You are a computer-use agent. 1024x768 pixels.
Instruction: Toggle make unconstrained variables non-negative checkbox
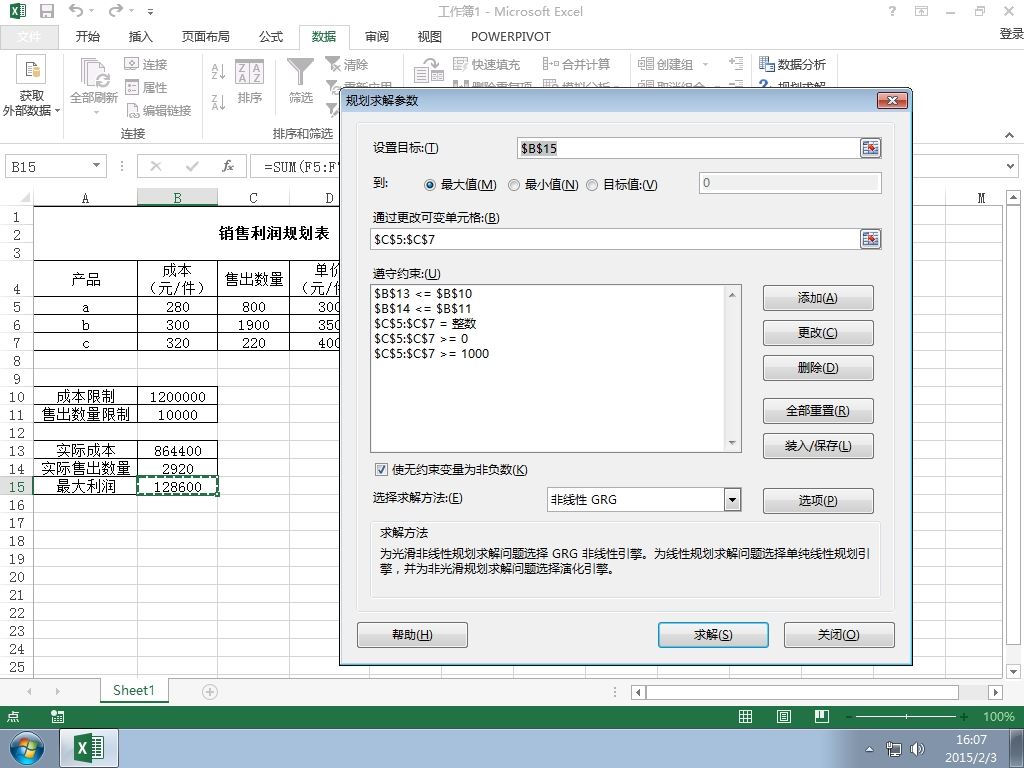[x=381, y=469]
